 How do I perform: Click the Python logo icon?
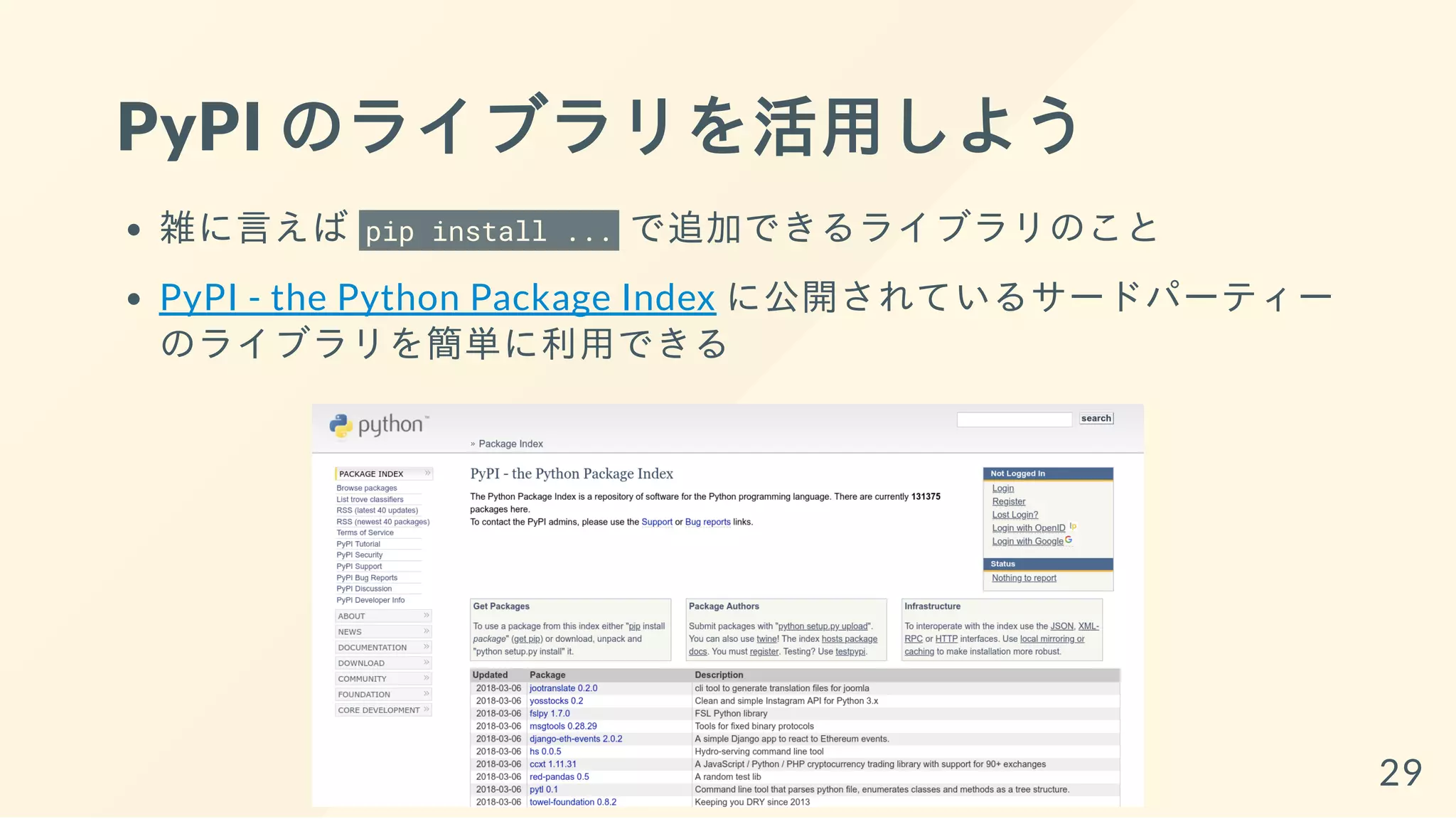tap(341, 425)
